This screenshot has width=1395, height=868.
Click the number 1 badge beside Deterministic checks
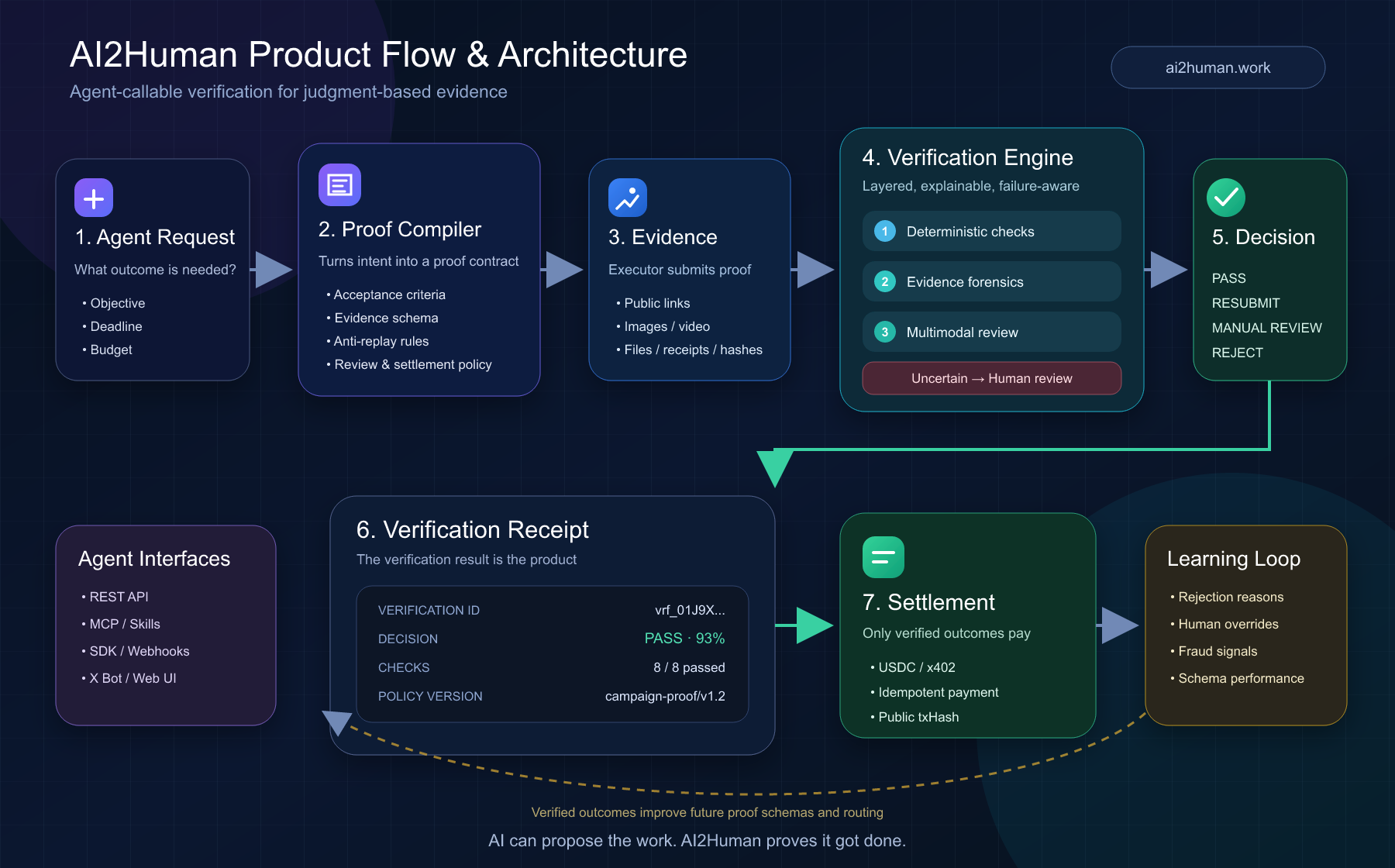click(885, 231)
